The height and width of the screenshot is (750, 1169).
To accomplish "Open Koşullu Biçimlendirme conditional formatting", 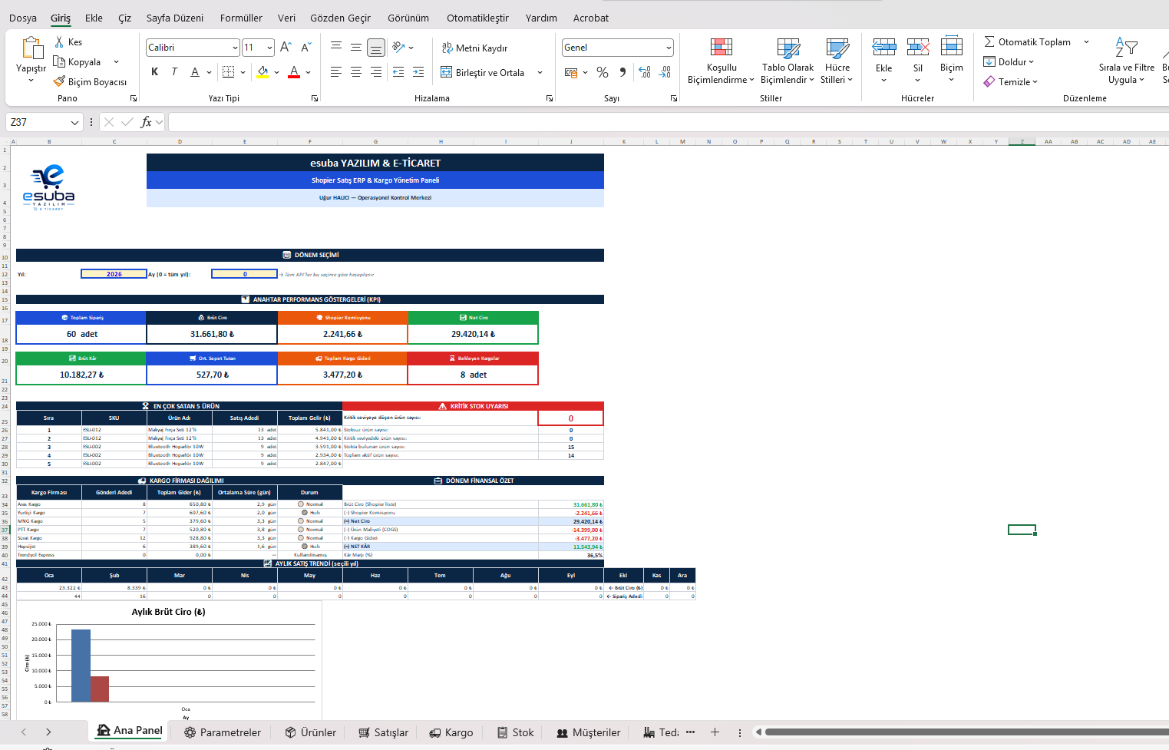I will (x=721, y=60).
